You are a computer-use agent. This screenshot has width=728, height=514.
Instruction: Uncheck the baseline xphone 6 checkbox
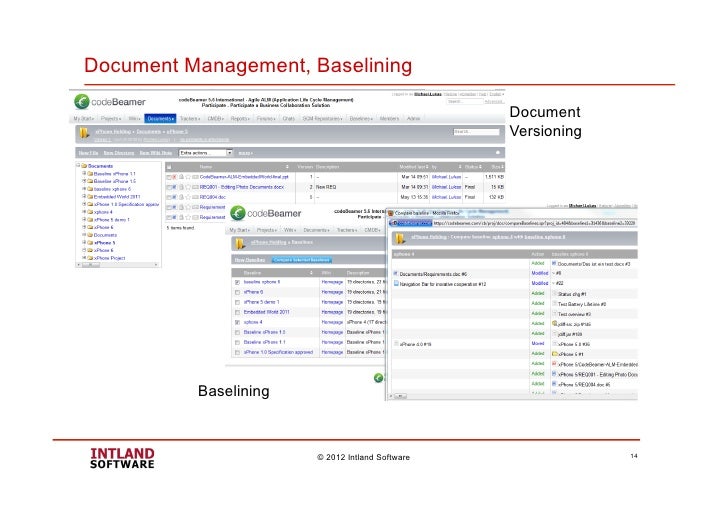[x=237, y=282]
